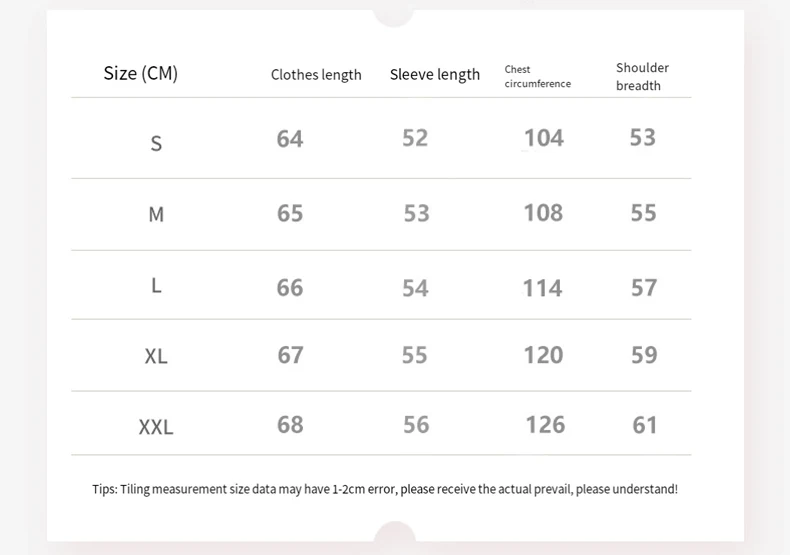This screenshot has width=790, height=555.
Task: Click clothes length value 66 for size L
Action: pos(290,288)
